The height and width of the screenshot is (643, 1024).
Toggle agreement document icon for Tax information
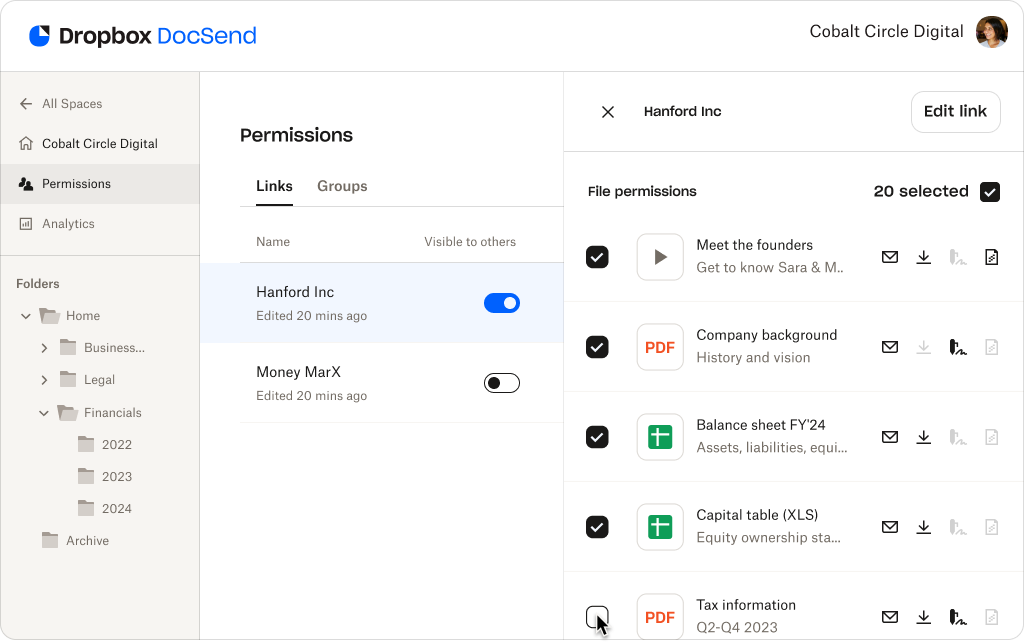tap(991, 618)
